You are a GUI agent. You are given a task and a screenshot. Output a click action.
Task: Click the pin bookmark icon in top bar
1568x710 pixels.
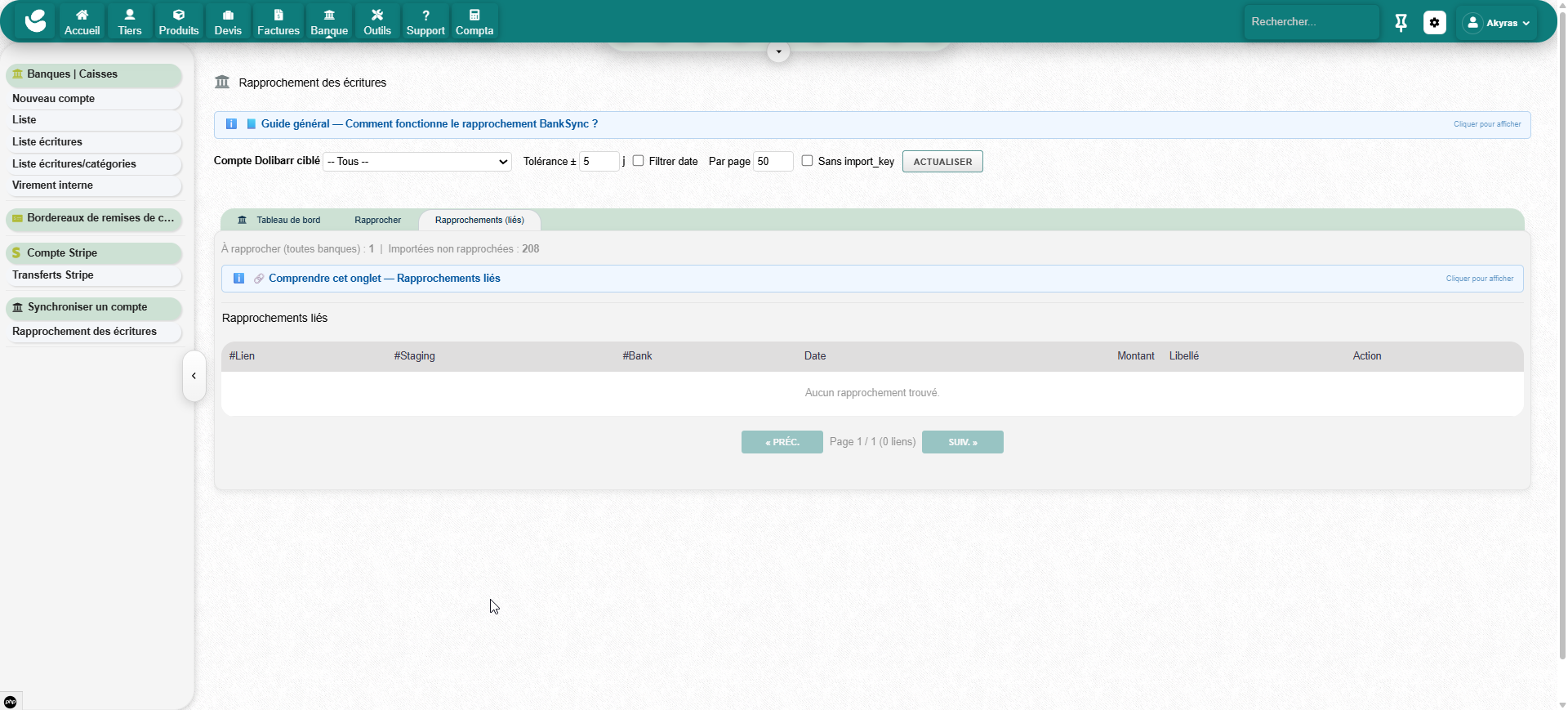(x=1401, y=23)
